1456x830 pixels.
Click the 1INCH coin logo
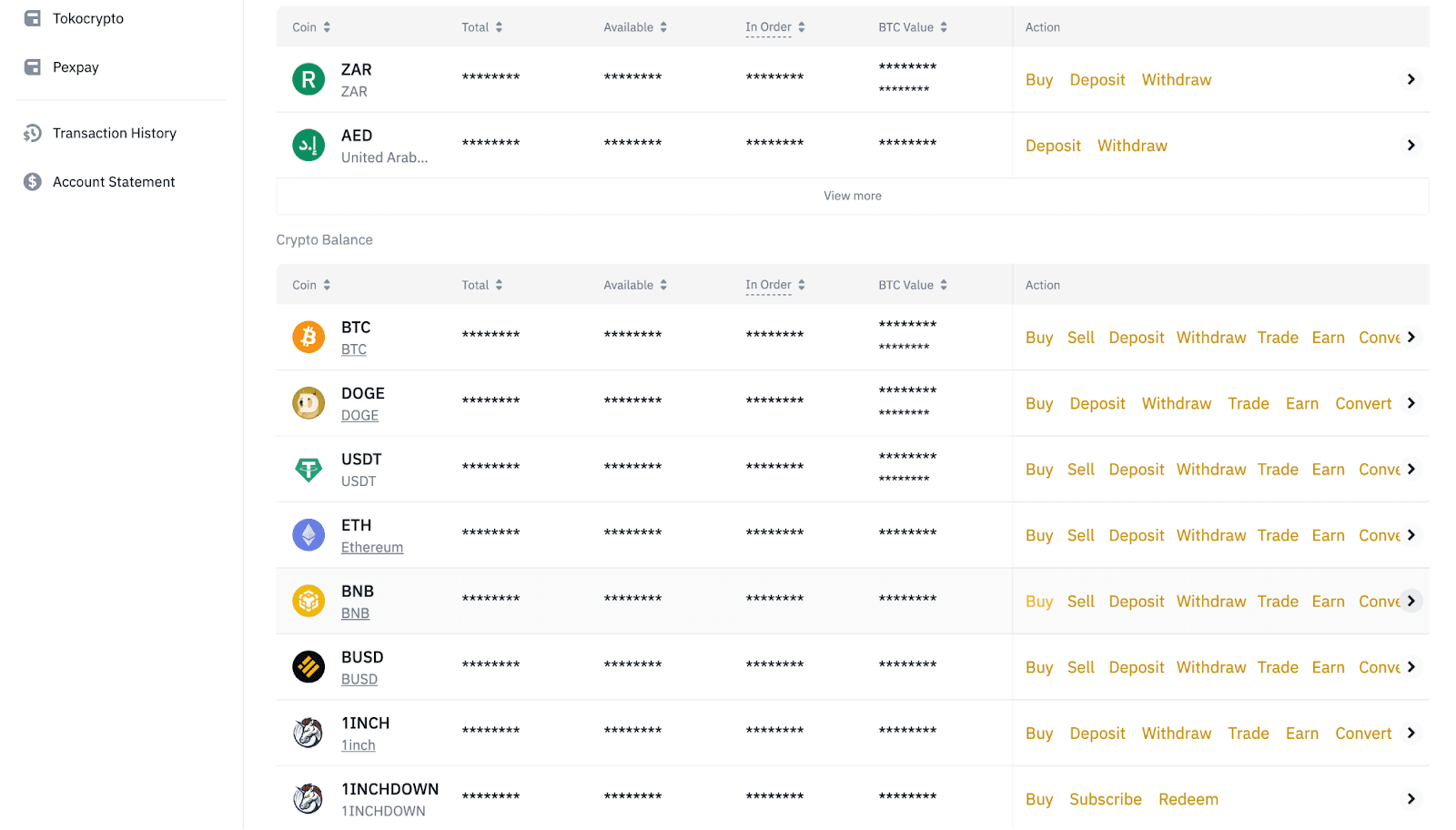click(308, 734)
